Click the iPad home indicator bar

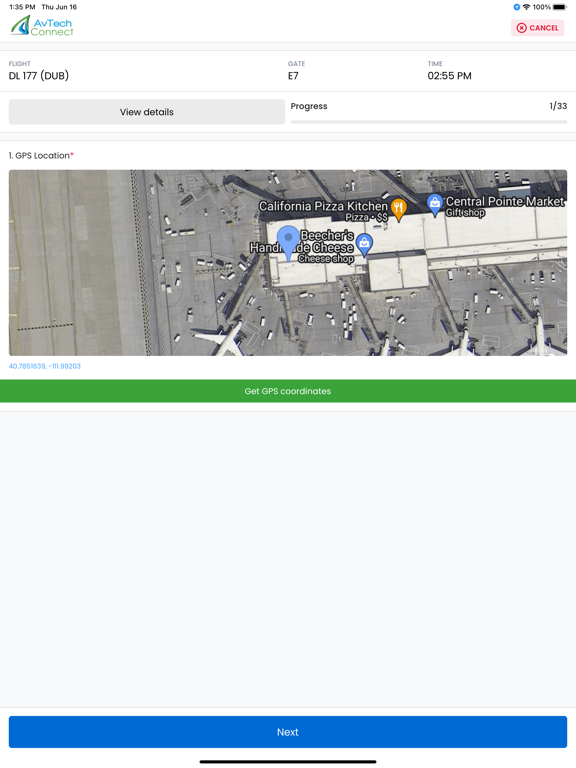[288, 762]
